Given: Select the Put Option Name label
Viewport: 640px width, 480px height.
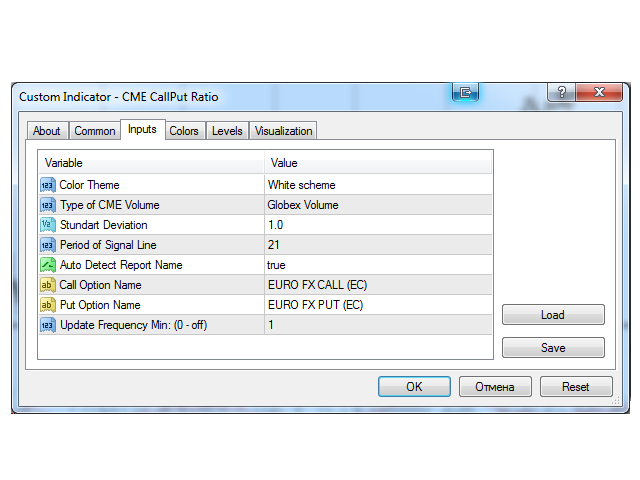Looking at the screenshot, I should coord(100,305).
